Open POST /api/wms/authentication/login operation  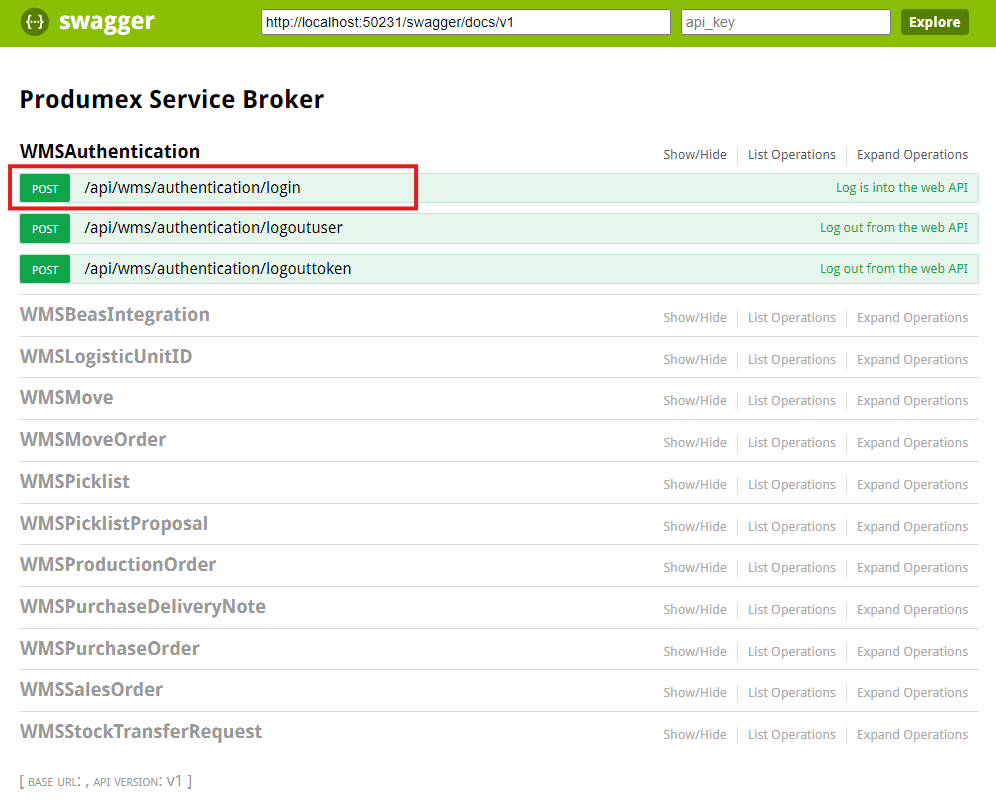192,188
